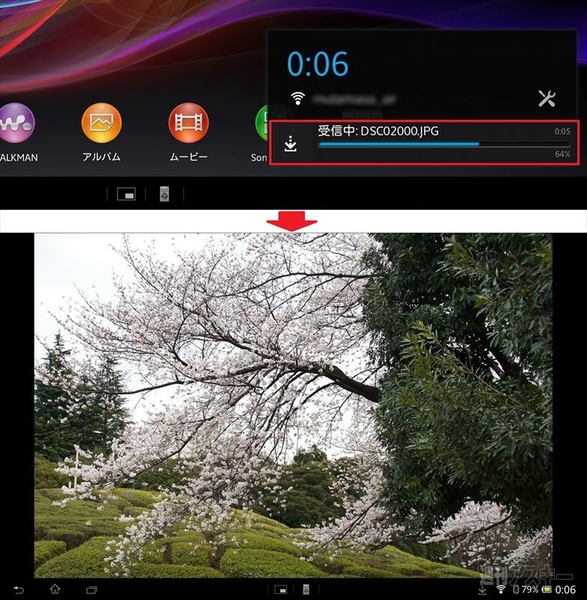Tap the status bar 0:06 clock
This screenshot has width=587, height=600.
566,590
